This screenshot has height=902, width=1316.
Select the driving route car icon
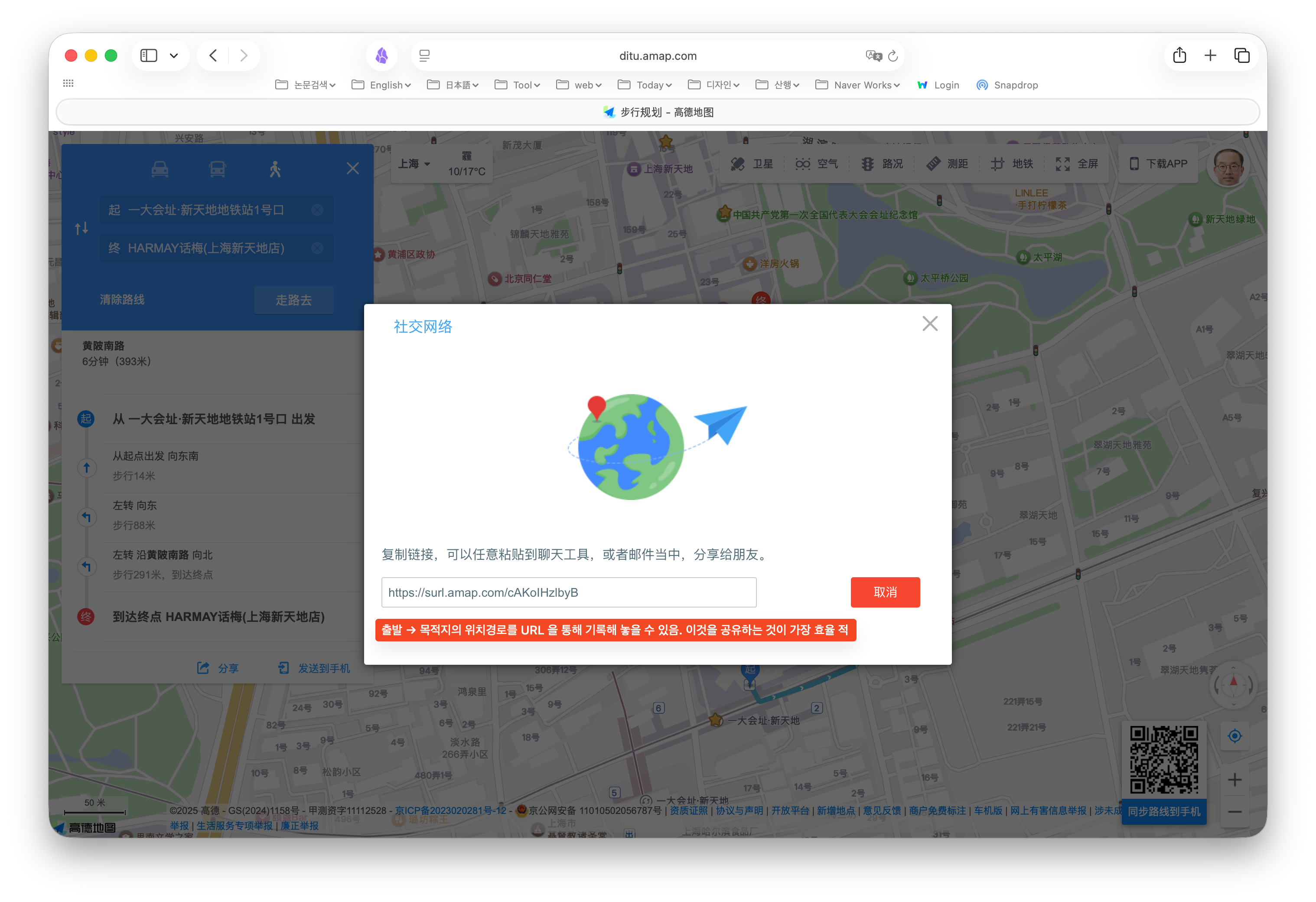click(160, 169)
